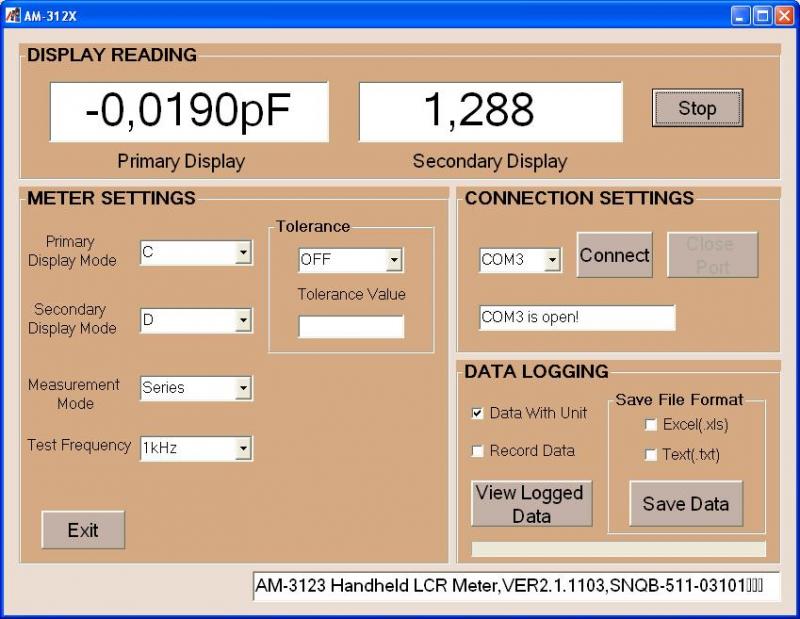Expand the Measurement Mode Series dropdown
This screenshot has width=800, height=619.
click(196, 388)
